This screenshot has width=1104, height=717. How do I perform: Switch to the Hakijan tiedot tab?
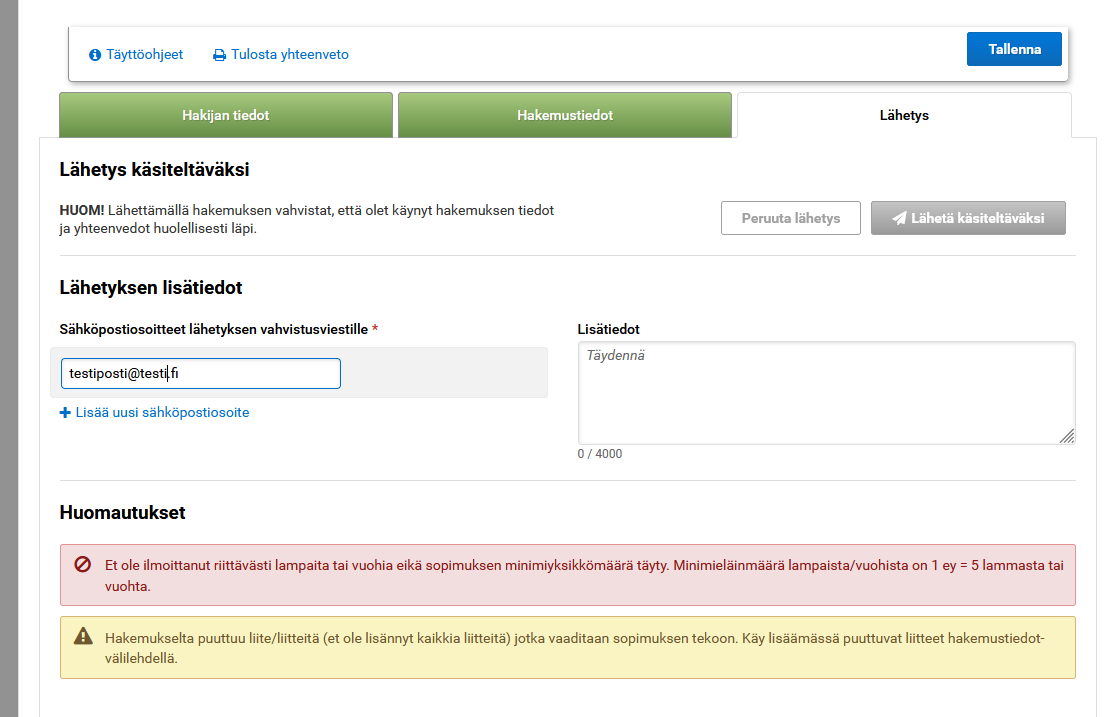[x=225, y=115]
